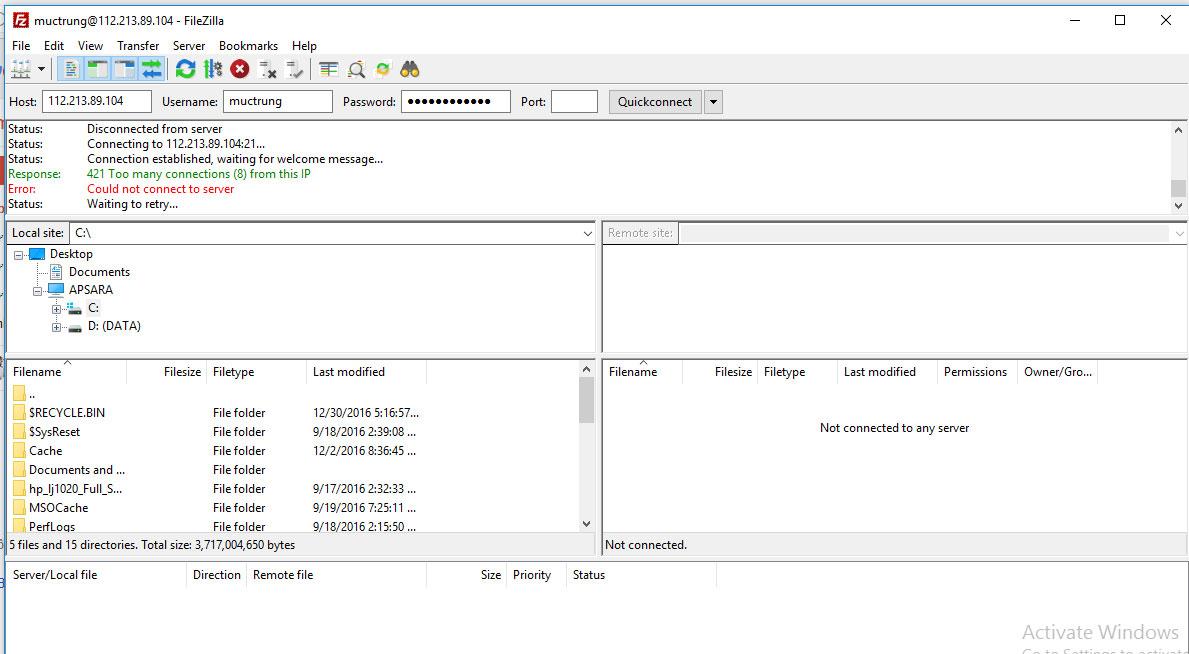Sort local files by Filesize column
Viewport: 1189px width, 654px height.
click(167, 372)
